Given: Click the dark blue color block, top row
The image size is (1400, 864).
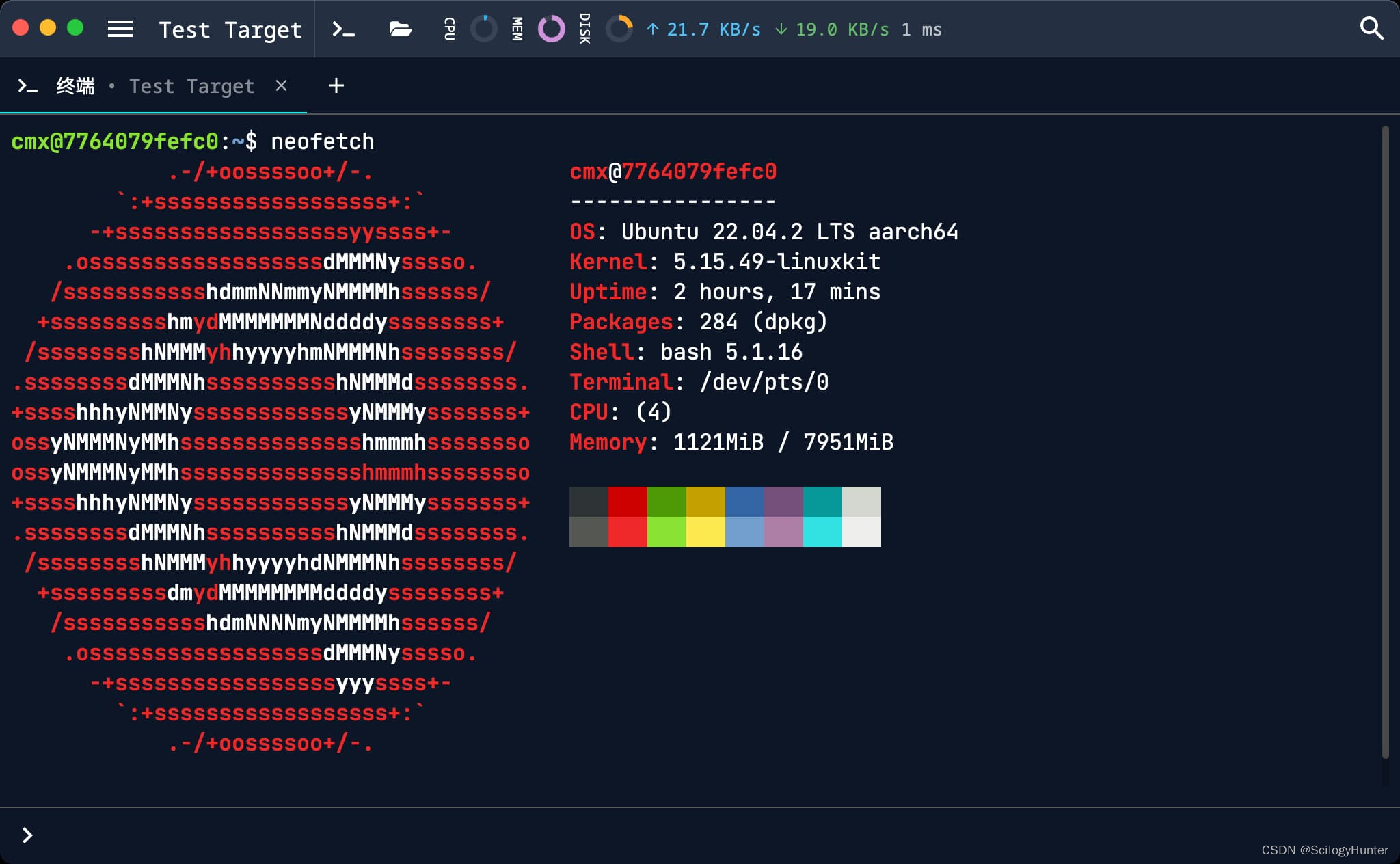Looking at the screenshot, I should [744, 502].
